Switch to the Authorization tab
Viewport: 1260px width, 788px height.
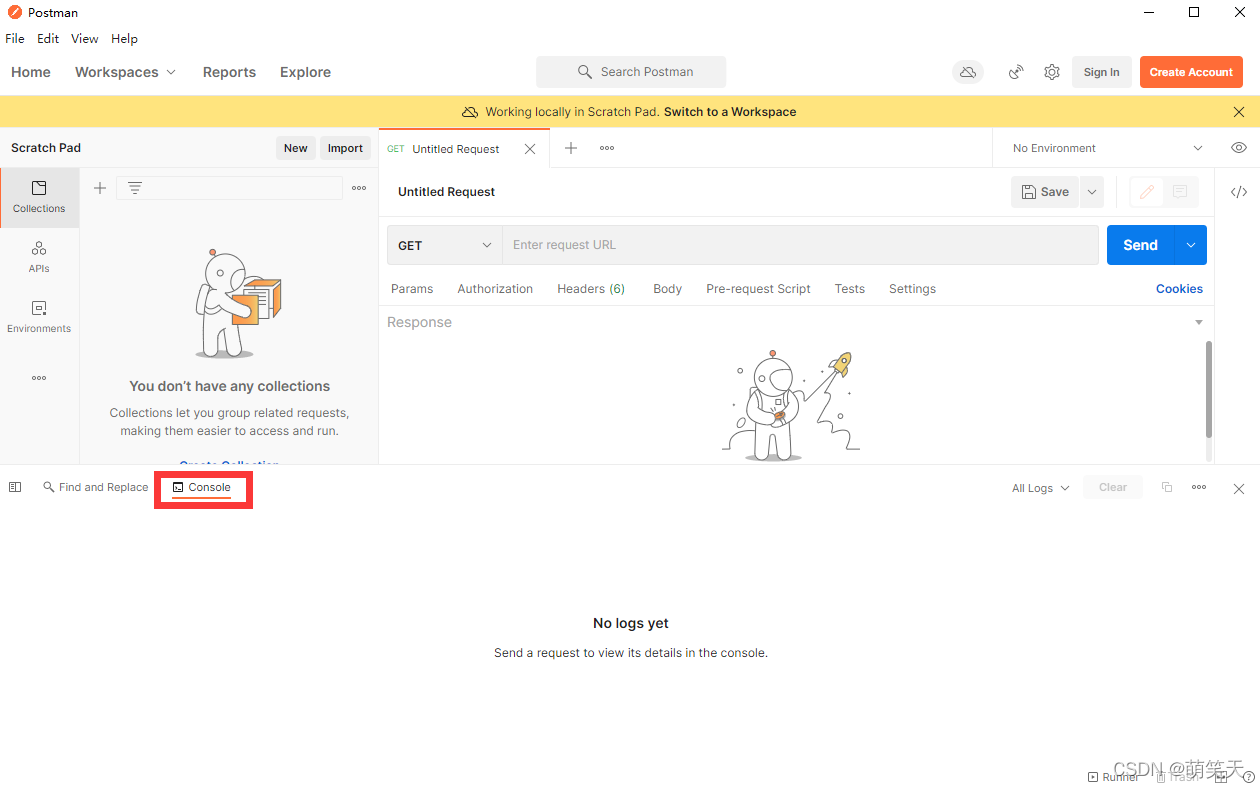pos(495,289)
